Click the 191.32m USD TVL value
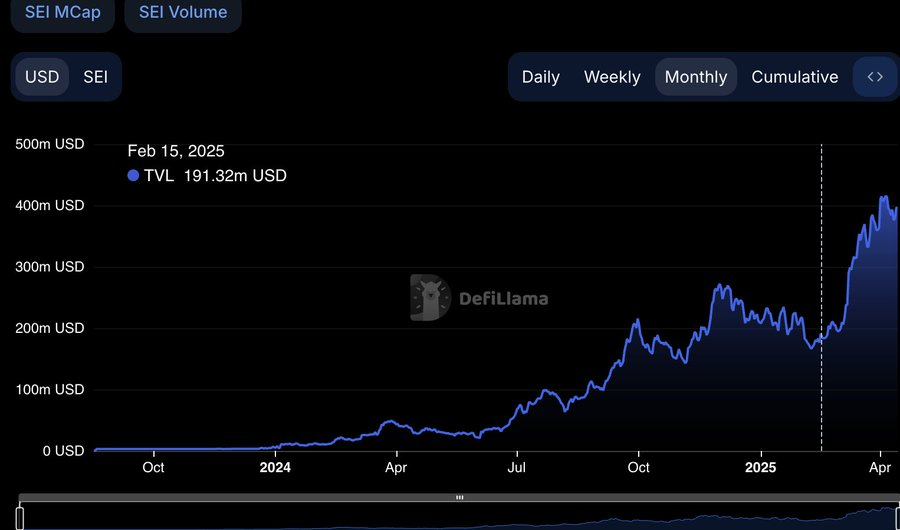The image size is (900, 530). [235, 176]
